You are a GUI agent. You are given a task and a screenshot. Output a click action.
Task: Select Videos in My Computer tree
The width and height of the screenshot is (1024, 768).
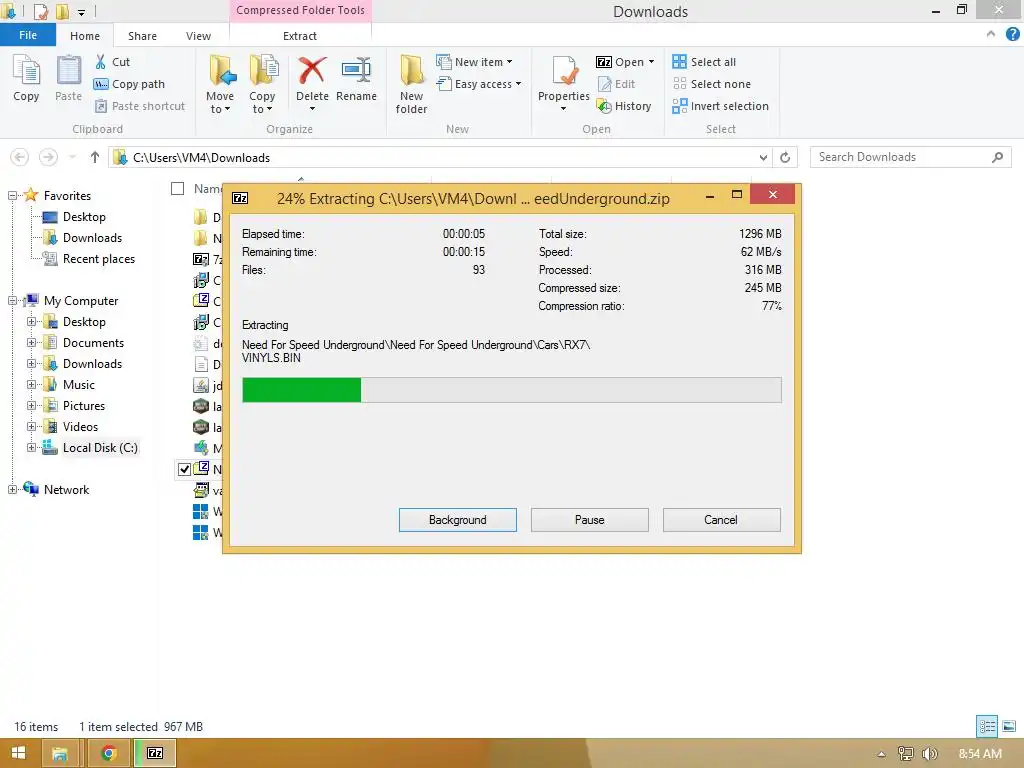pyautogui.click(x=80, y=427)
